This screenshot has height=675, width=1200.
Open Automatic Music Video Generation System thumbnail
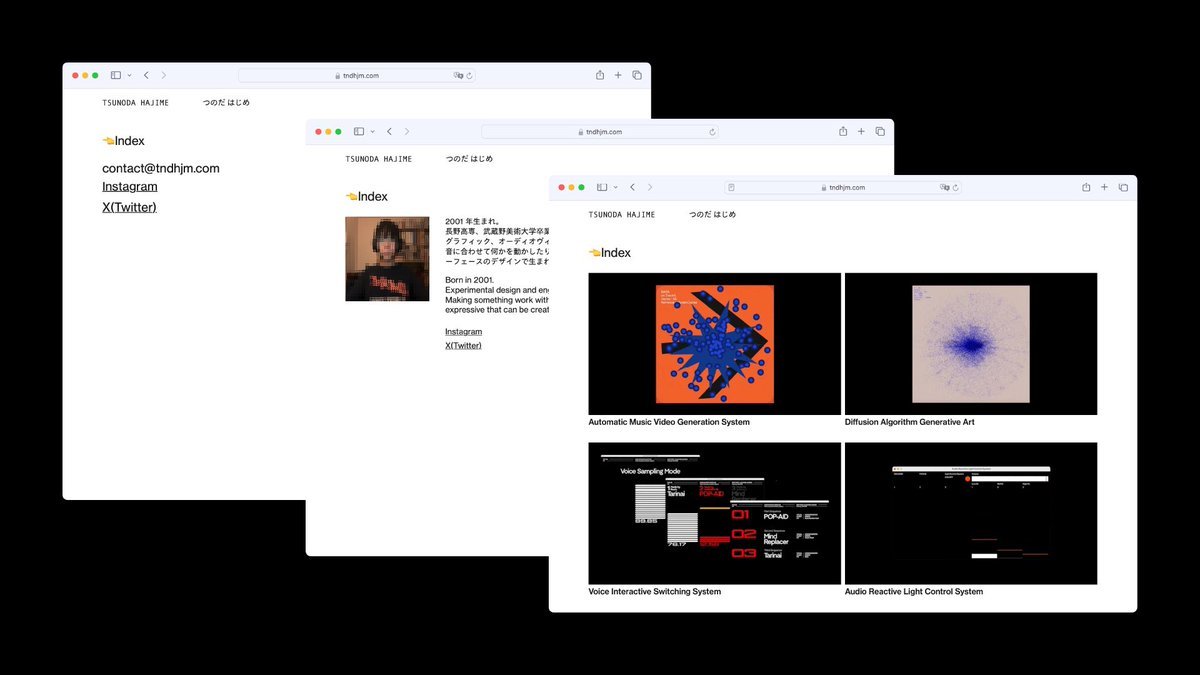pyautogui.click(x=714, y=344)
